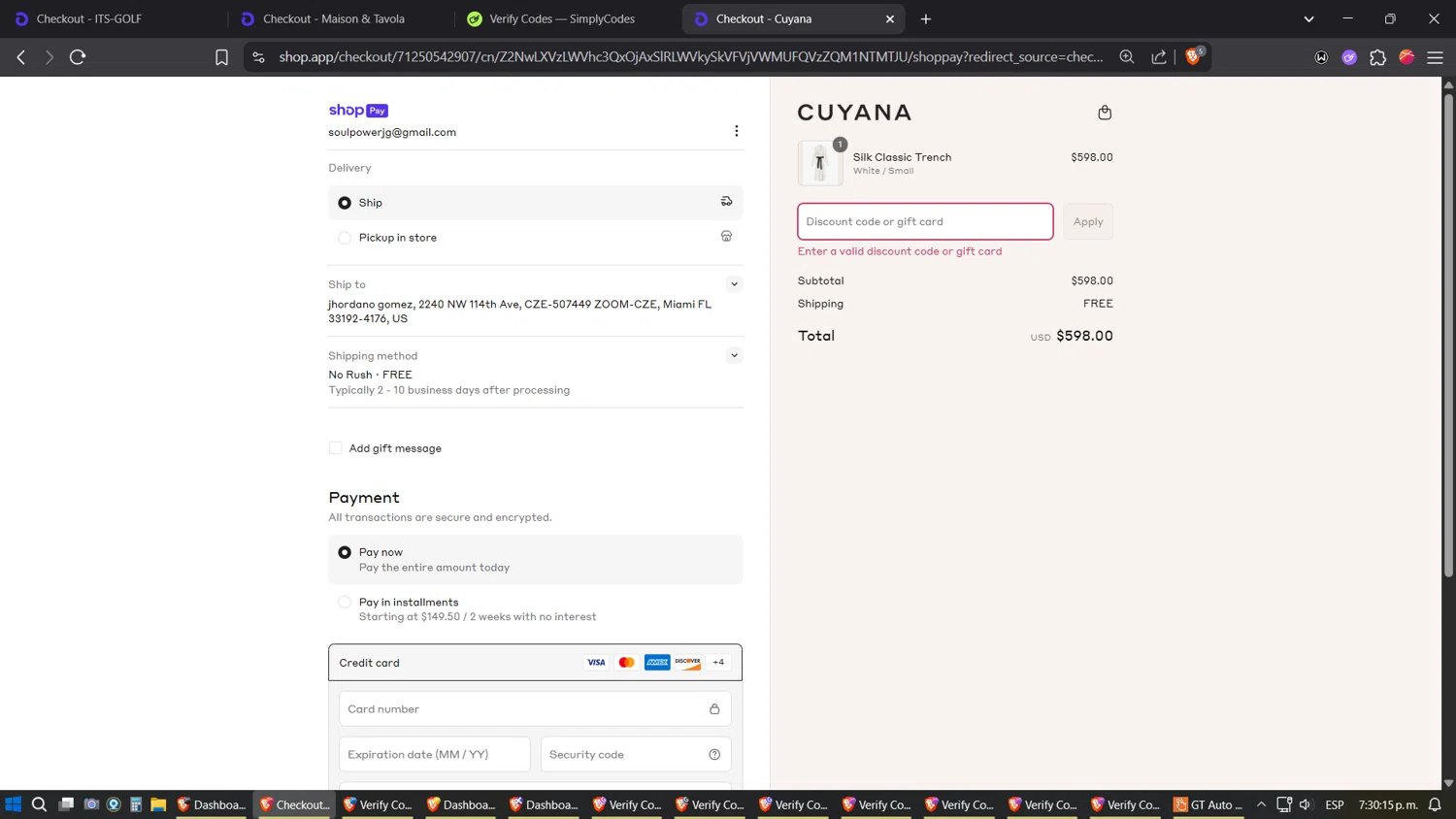Click the Apply discount button
The image size is (1456, 819).
[x=1088, y=221]
